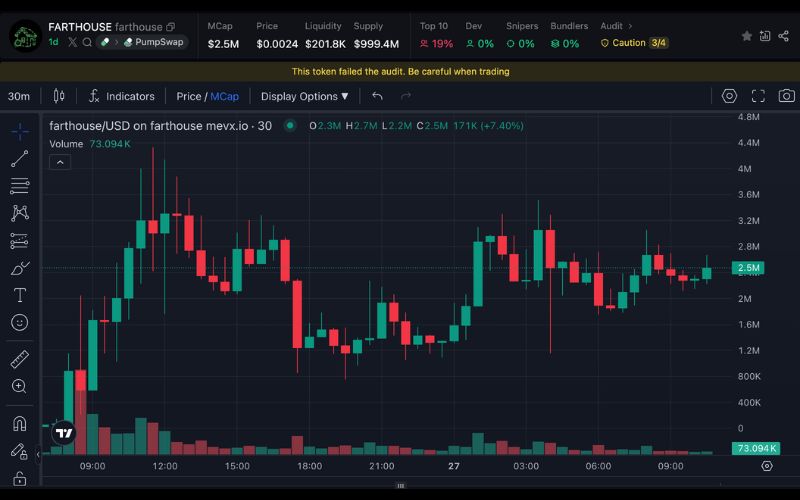Enter fullscreen chart mode
The height and width of the screenshot is (500, 800).
pos(758,96)
